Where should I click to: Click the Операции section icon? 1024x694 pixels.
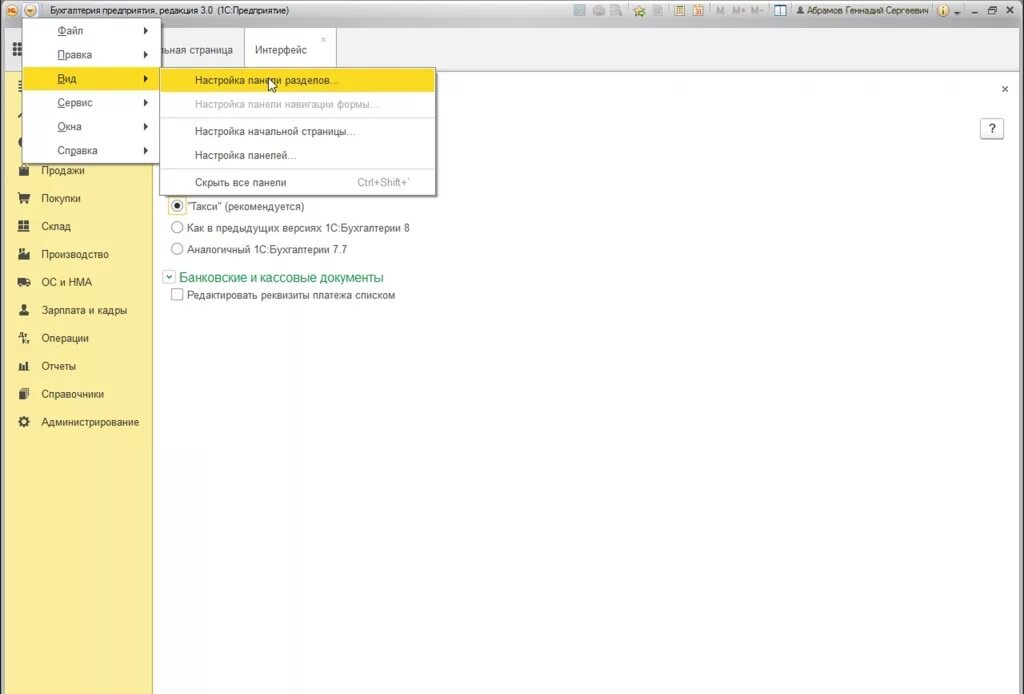click(x=24, y=338)
